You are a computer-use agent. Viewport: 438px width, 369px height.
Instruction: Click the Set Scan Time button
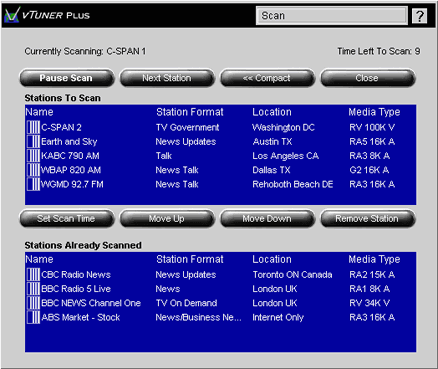[x=66, y=219]
